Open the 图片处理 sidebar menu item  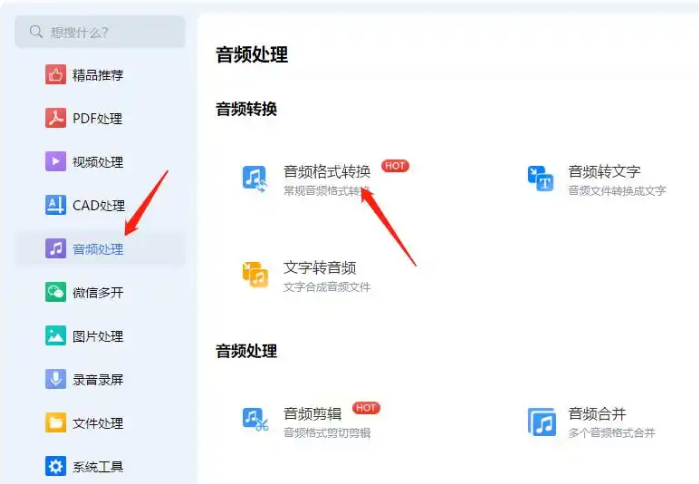point(100,336)
